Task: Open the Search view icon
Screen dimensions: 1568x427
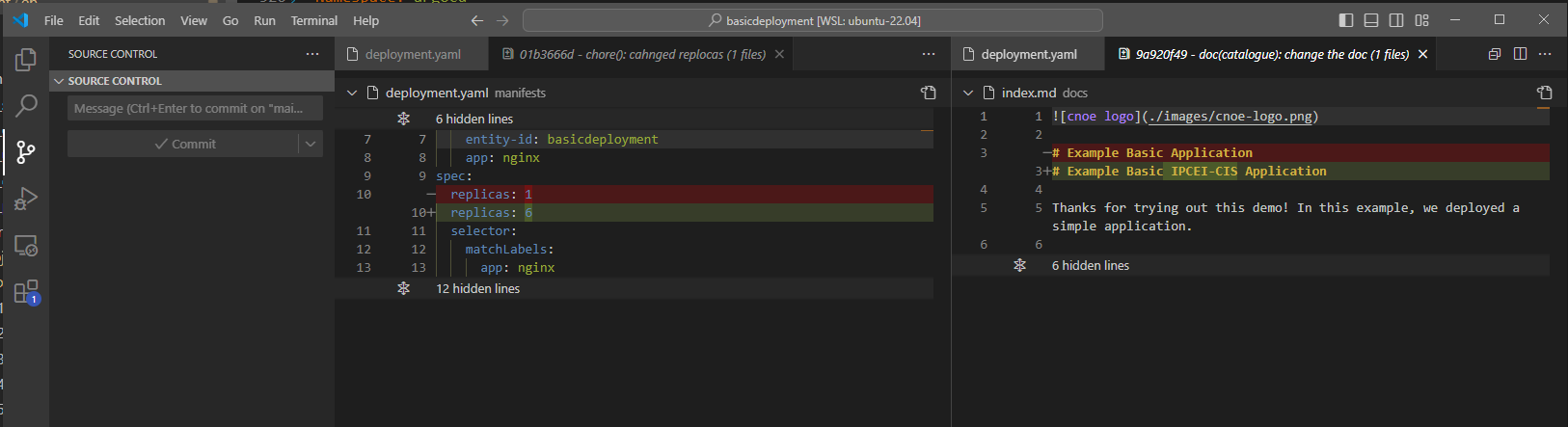Action: coord(26,105)
